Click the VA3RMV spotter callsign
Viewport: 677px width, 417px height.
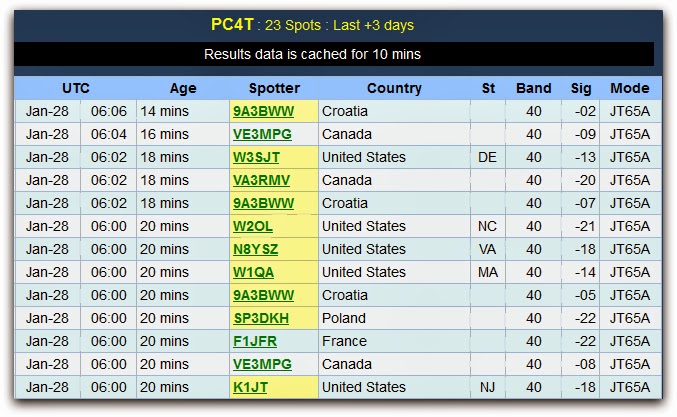point(261,180)
